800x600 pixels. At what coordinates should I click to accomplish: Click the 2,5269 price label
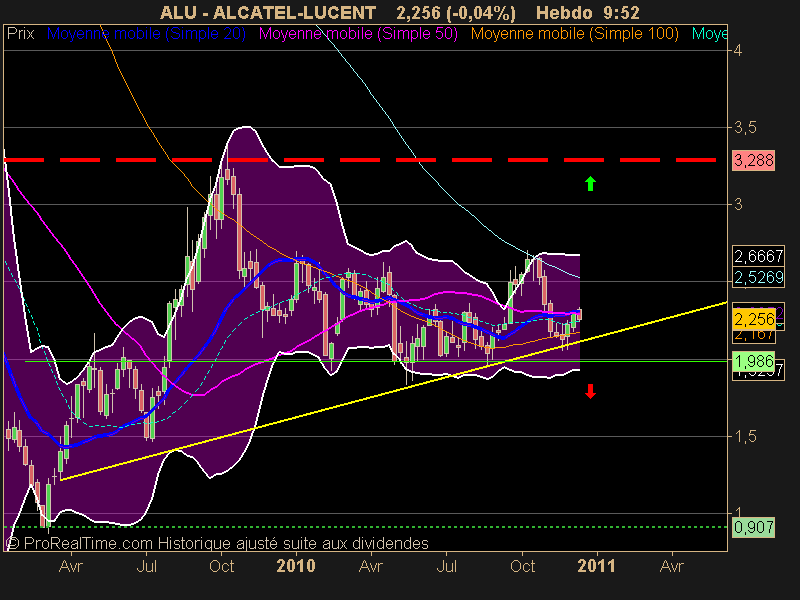(758, 277)
